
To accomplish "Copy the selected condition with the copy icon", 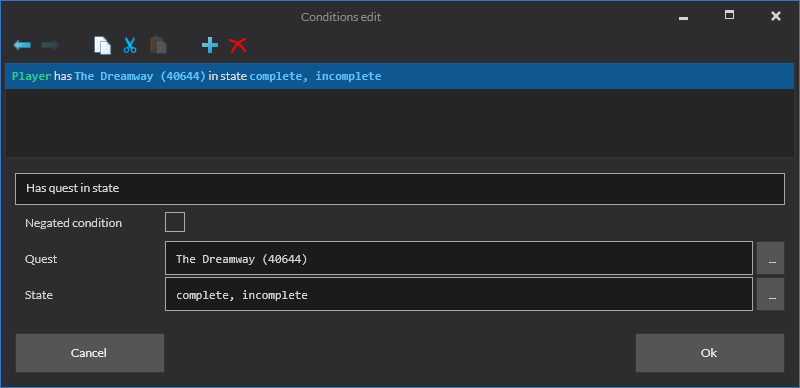I will tap(103, 45).
